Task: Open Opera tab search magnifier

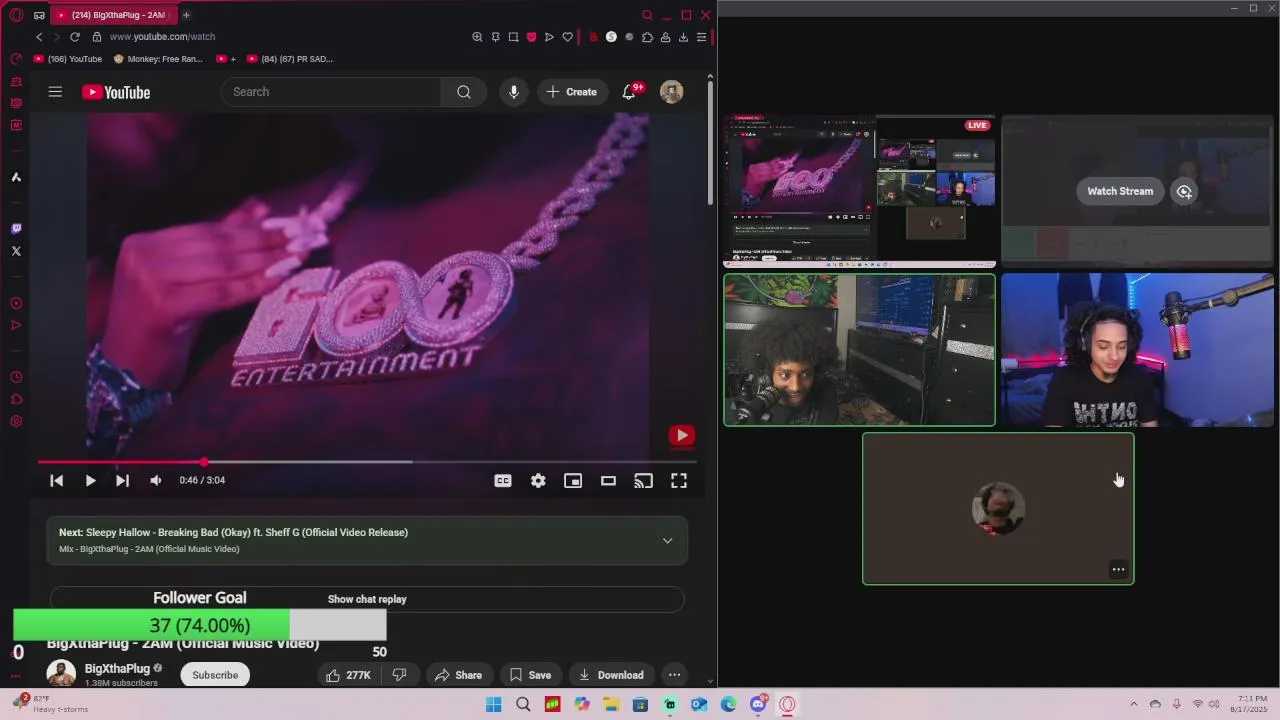Action: tap(647, 15)
